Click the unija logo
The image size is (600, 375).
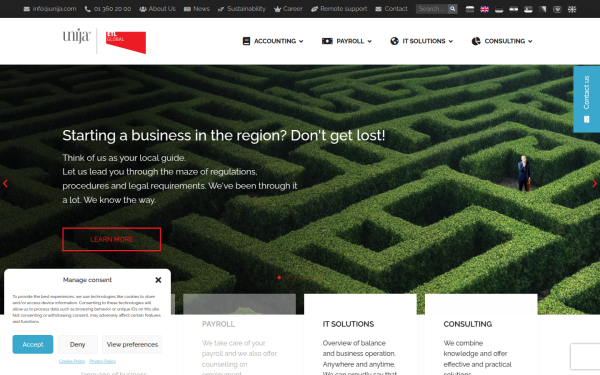click(77, 36)
